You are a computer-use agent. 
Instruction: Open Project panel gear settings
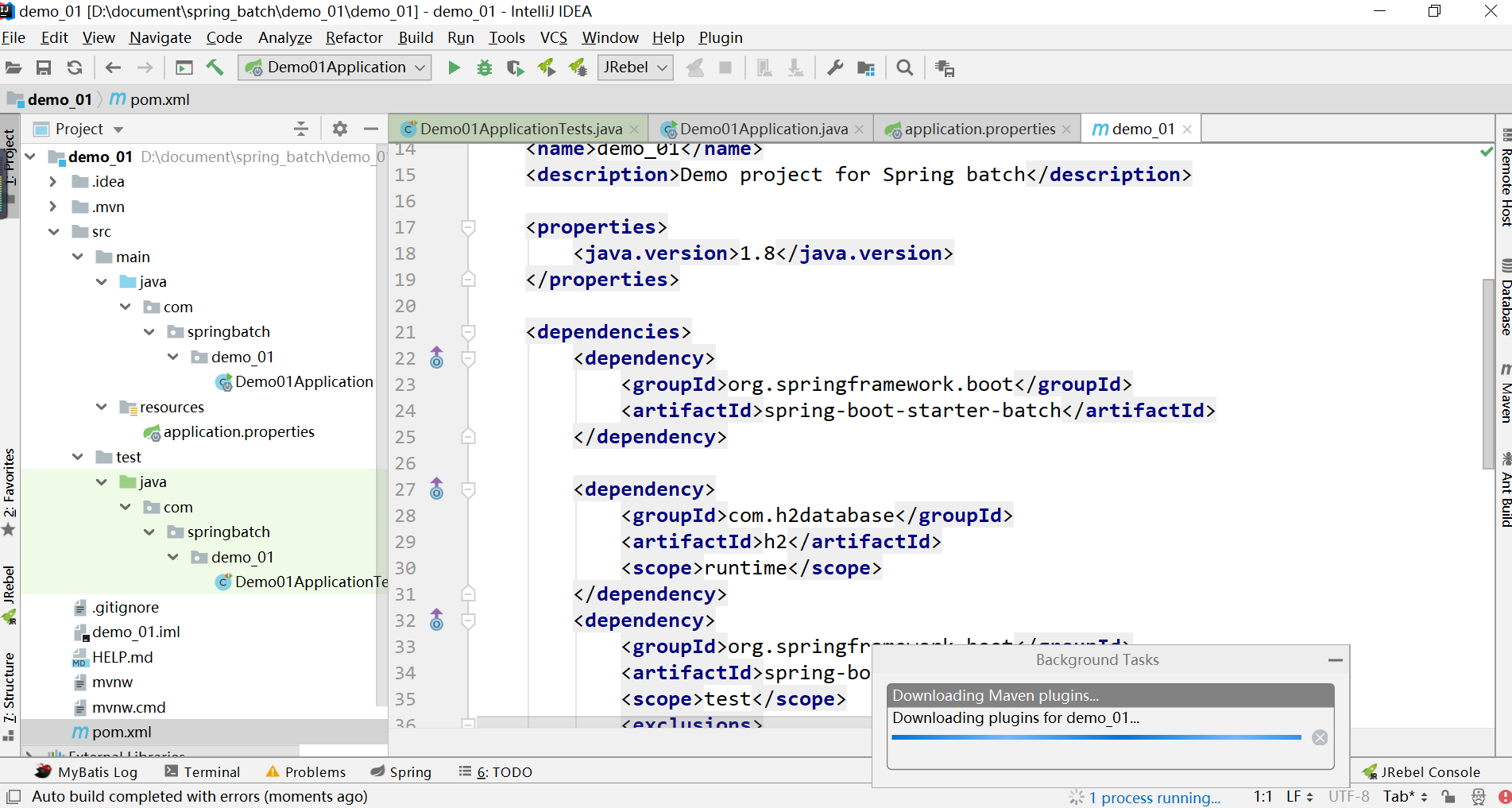pyautogui.click(x=340, y=129)
